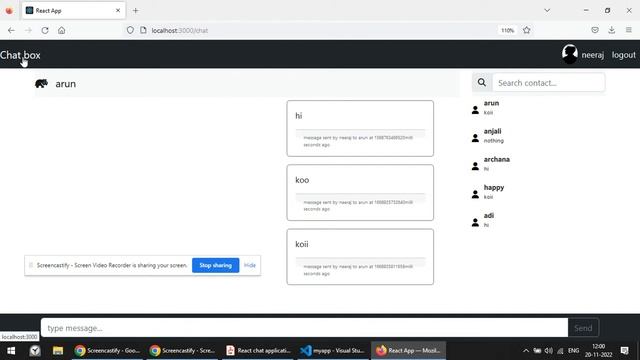Show hidden system tray icons
The width and height of the screenshot is (640, 360).
[x=526, y=351]
